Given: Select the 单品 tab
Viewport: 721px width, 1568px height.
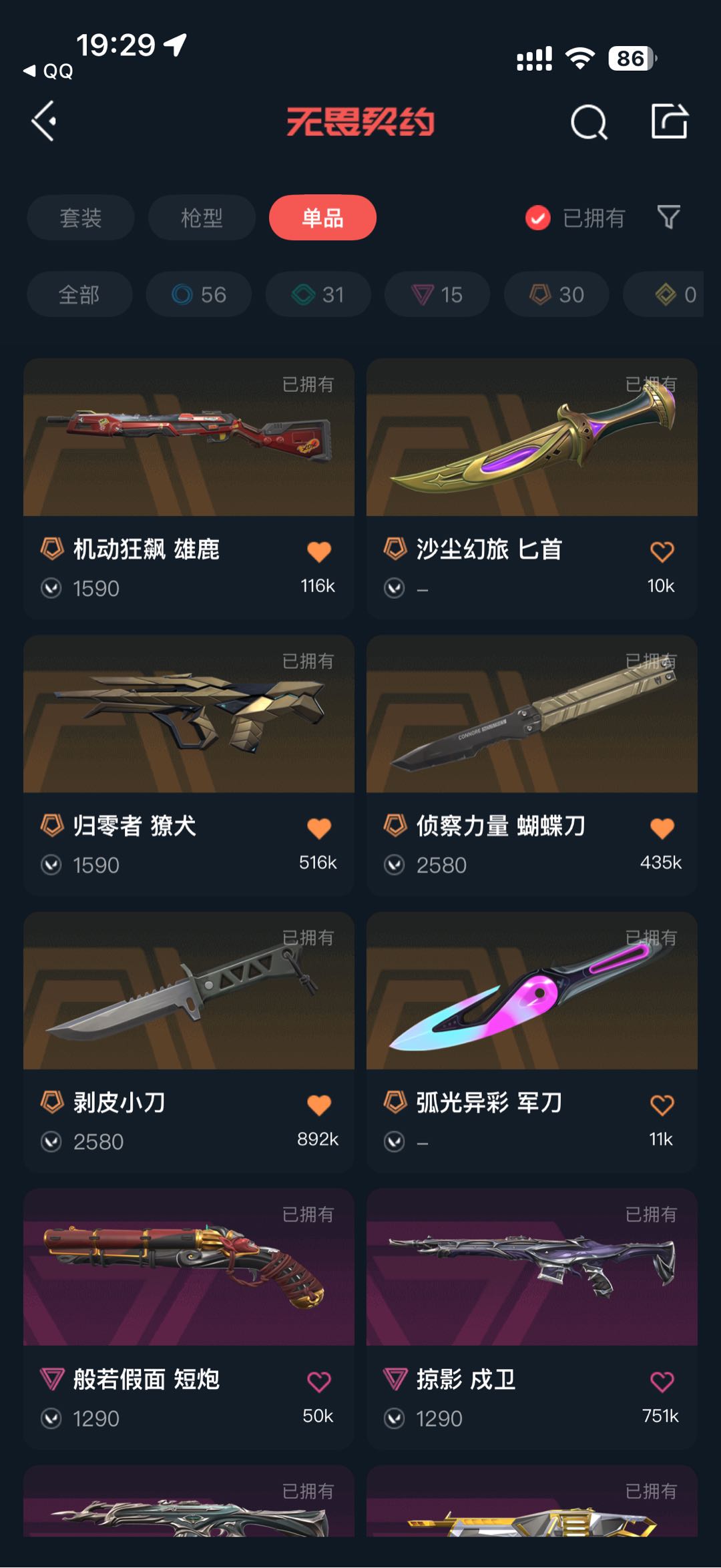Looking at the screenshot, I should point(322,218).
